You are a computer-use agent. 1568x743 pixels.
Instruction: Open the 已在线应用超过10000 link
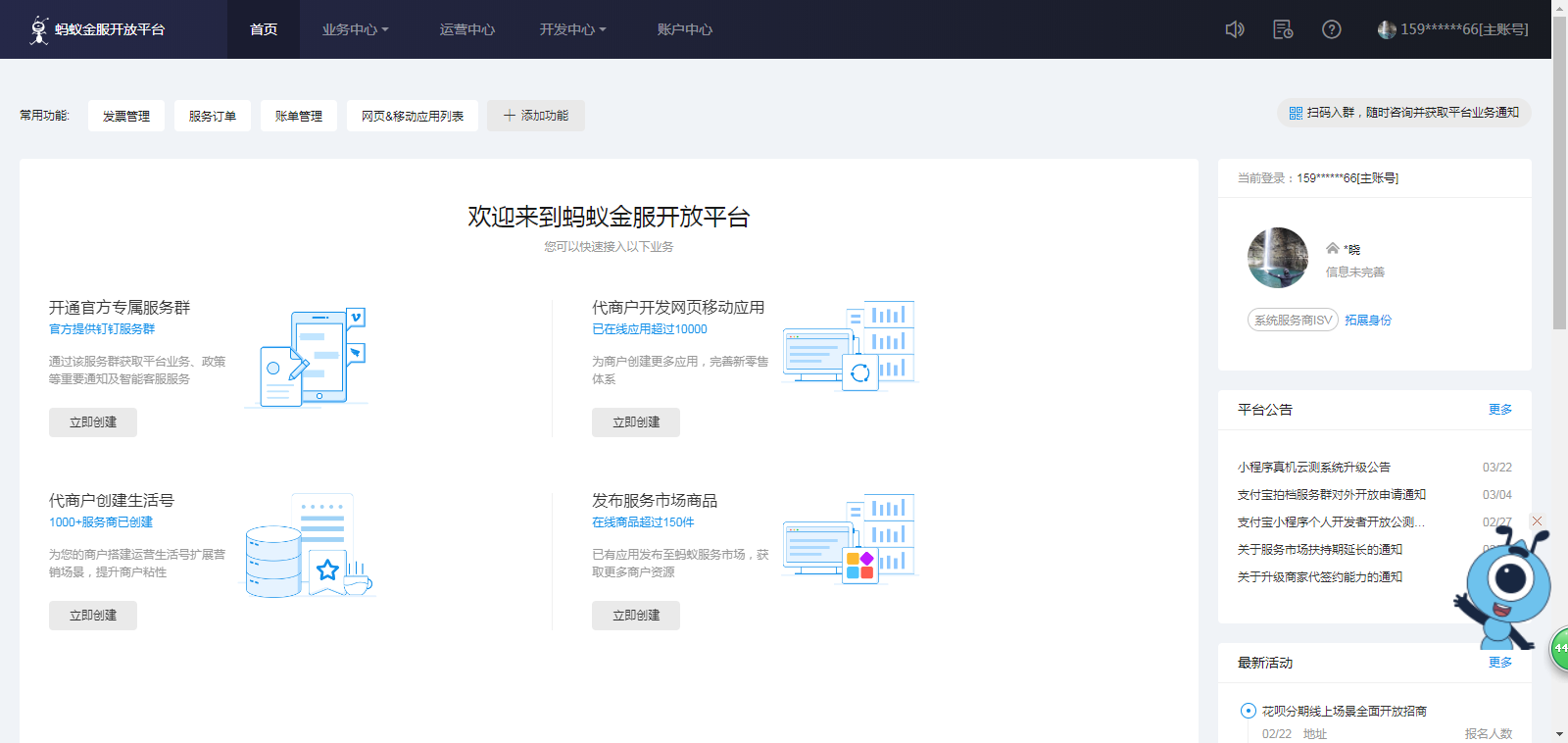pyautogui.click(x=650, y=329)
